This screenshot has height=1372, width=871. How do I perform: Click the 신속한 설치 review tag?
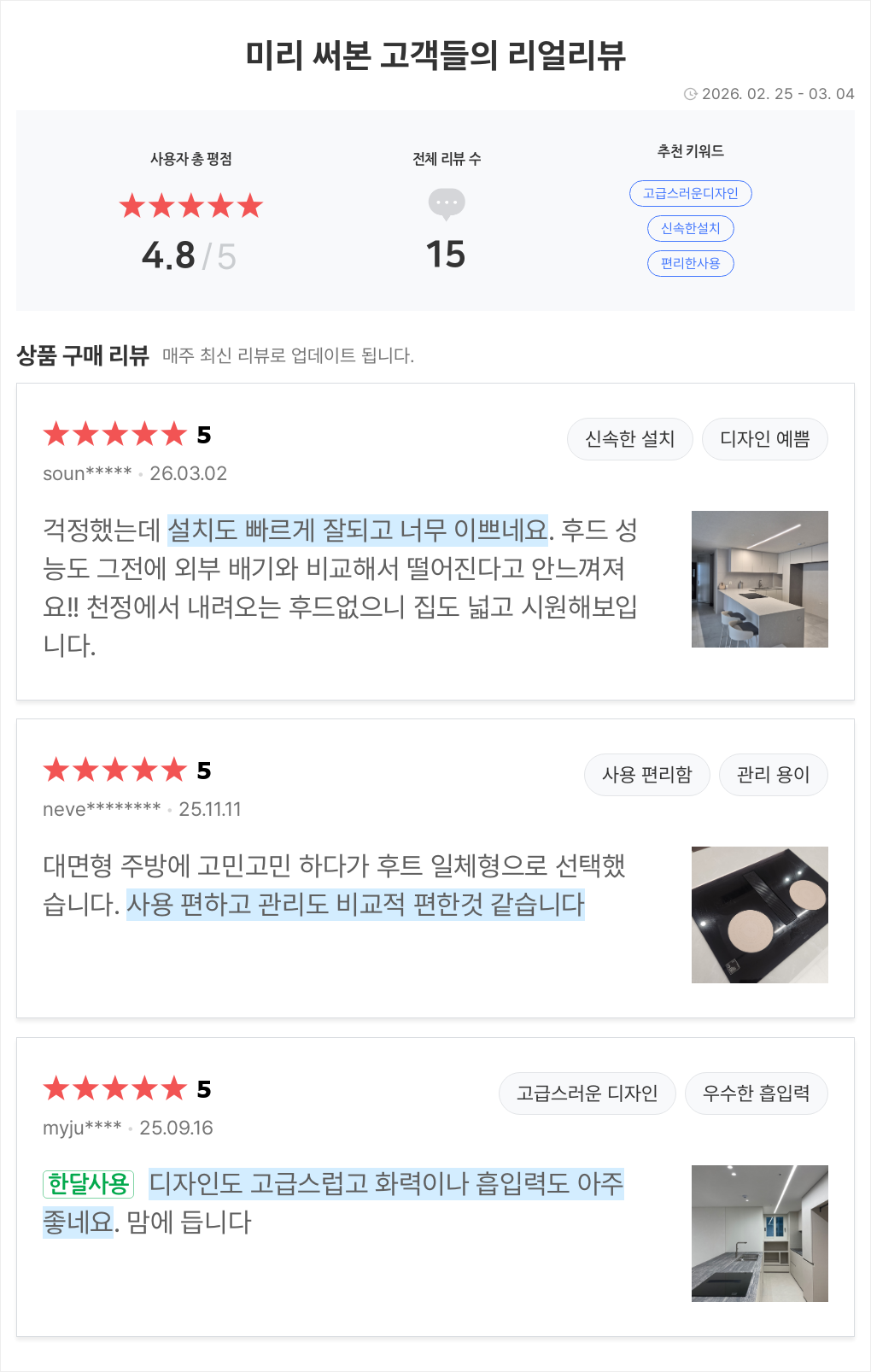[629, 439]
